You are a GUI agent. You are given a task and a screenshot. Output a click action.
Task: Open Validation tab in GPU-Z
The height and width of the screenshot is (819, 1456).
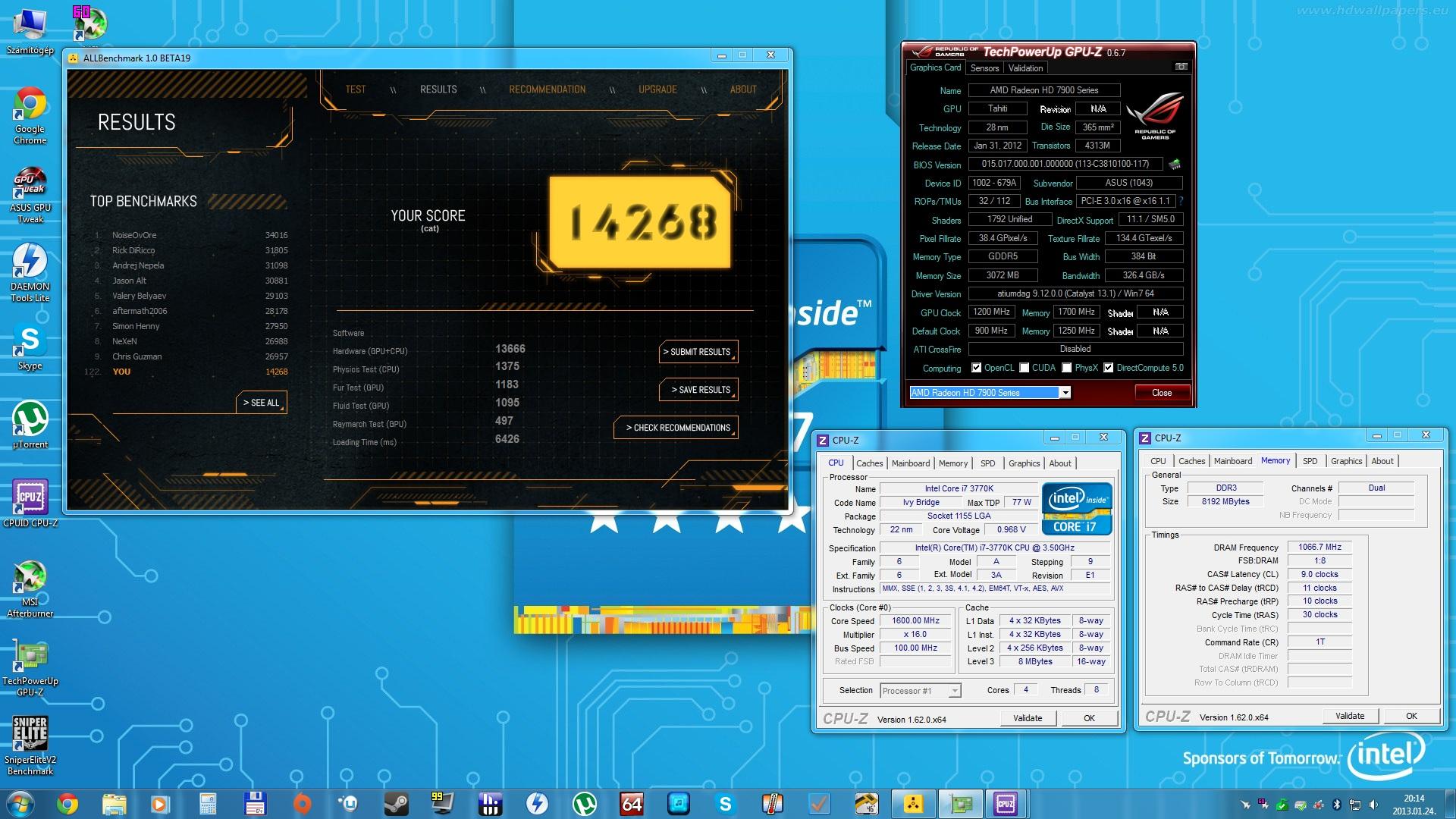point(1025,68)
